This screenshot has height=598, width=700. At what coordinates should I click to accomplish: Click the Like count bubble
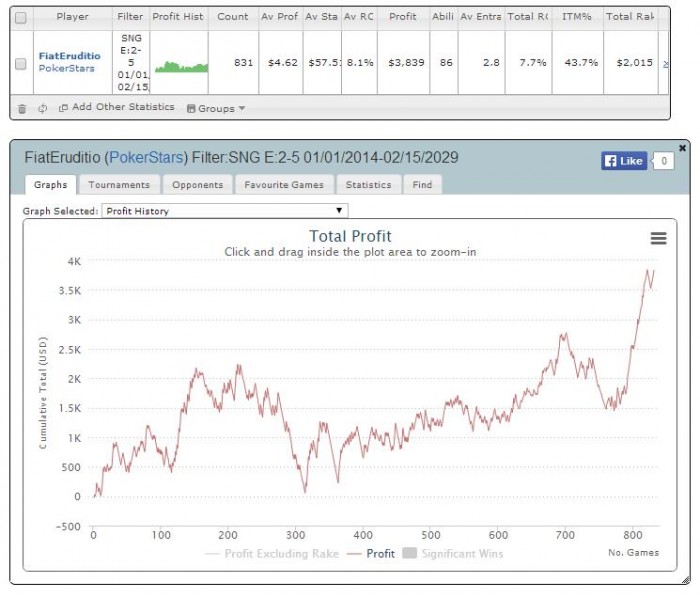(663, 161)
